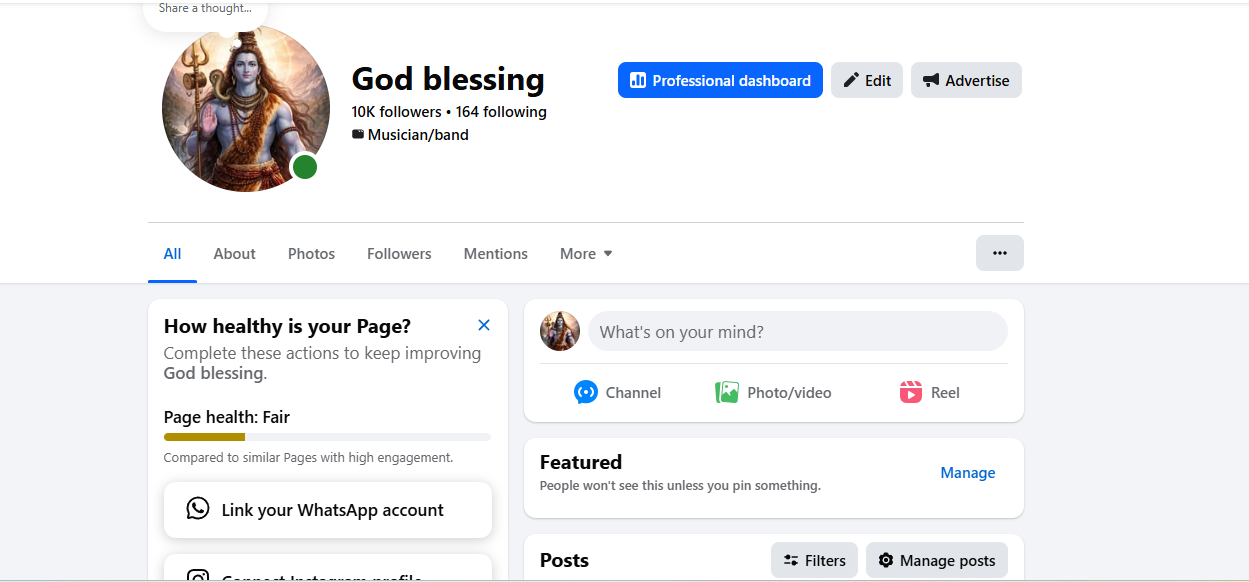Click the Channel icon in composer

click(586, 392)
